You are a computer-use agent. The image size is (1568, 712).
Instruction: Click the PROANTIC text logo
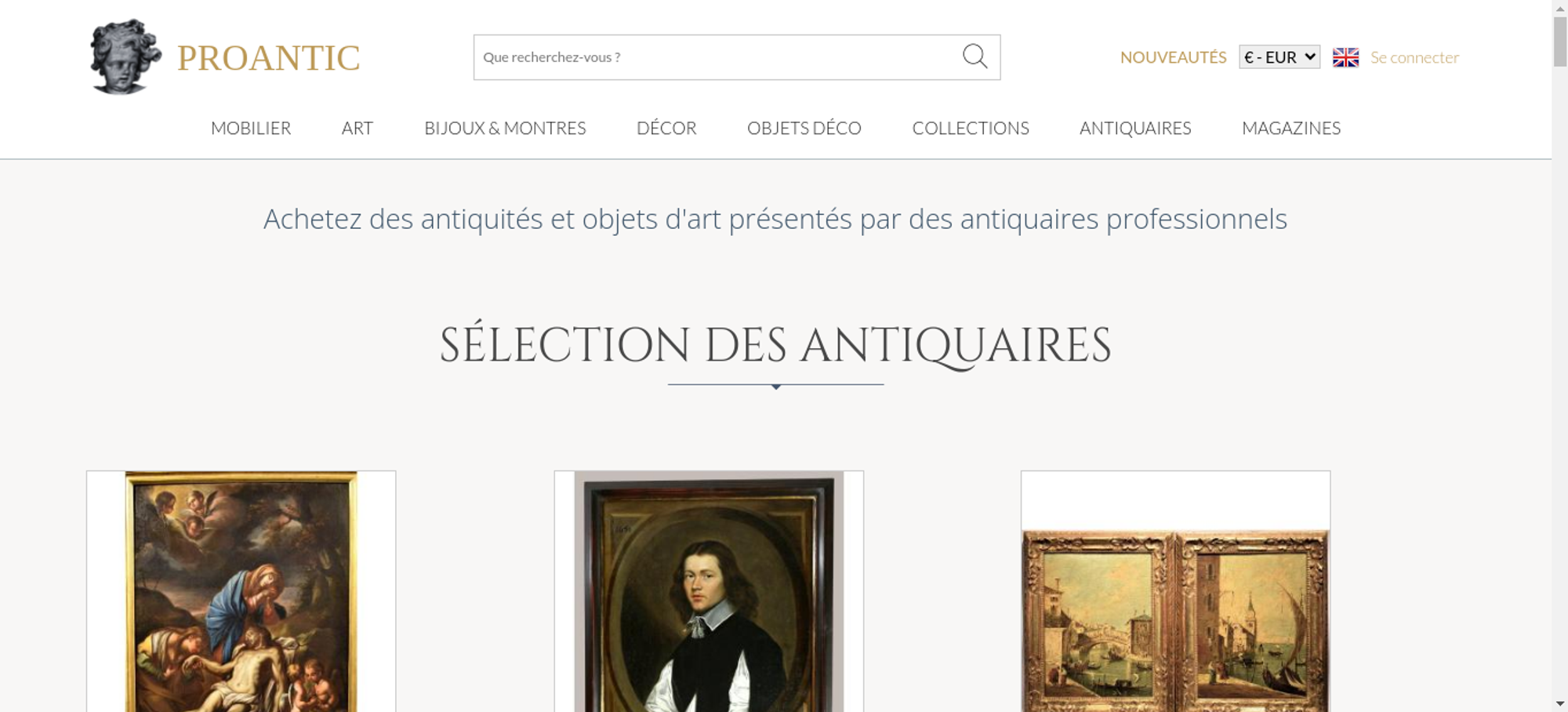pos(268,58)
